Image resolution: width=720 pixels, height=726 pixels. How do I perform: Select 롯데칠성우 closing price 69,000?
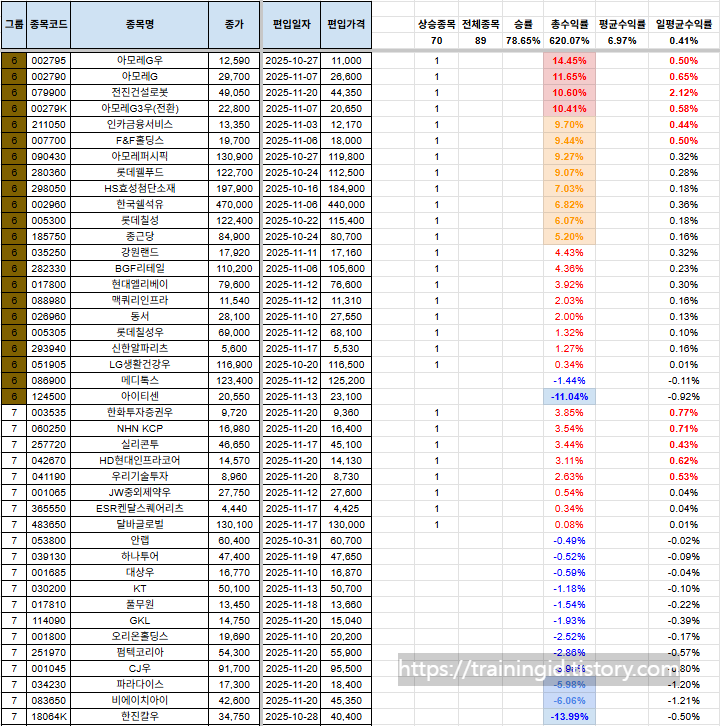pos(234,332)
